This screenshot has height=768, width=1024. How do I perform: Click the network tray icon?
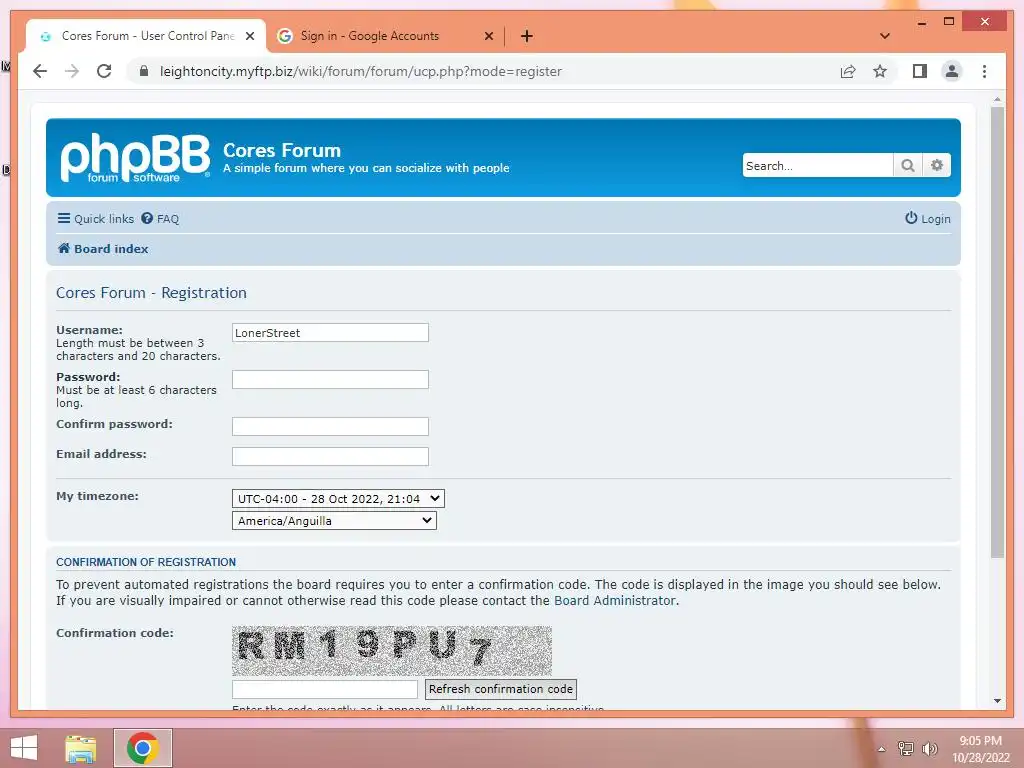pos(905,748)
